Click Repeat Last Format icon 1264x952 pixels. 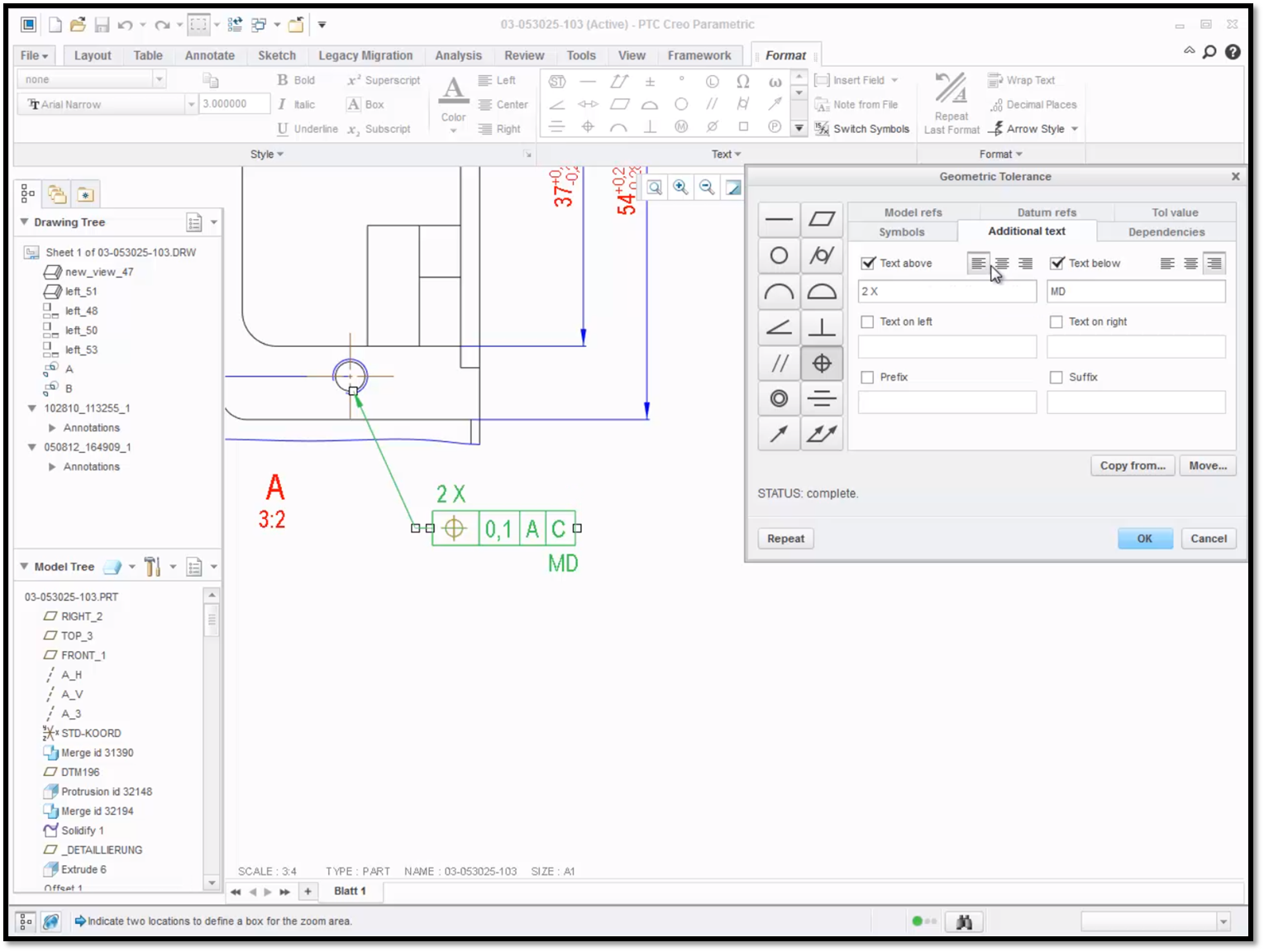tap(951, 103)
